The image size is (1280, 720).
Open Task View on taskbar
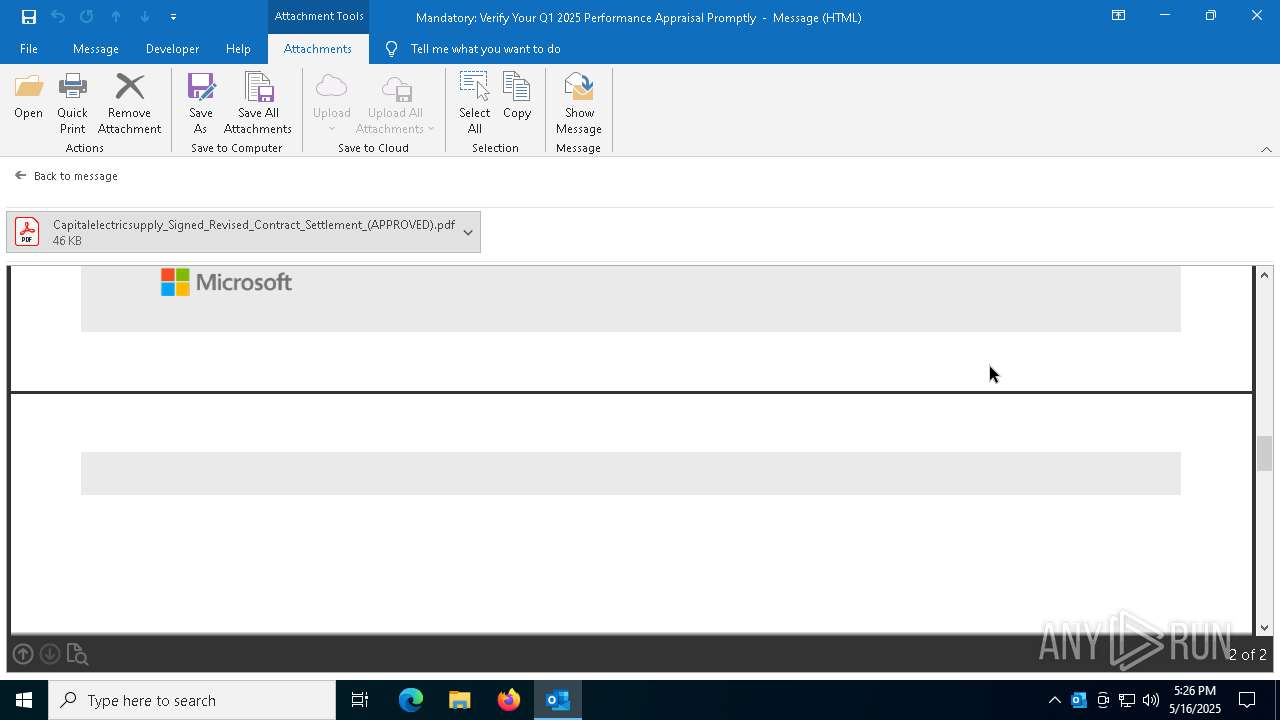[360, 700]
